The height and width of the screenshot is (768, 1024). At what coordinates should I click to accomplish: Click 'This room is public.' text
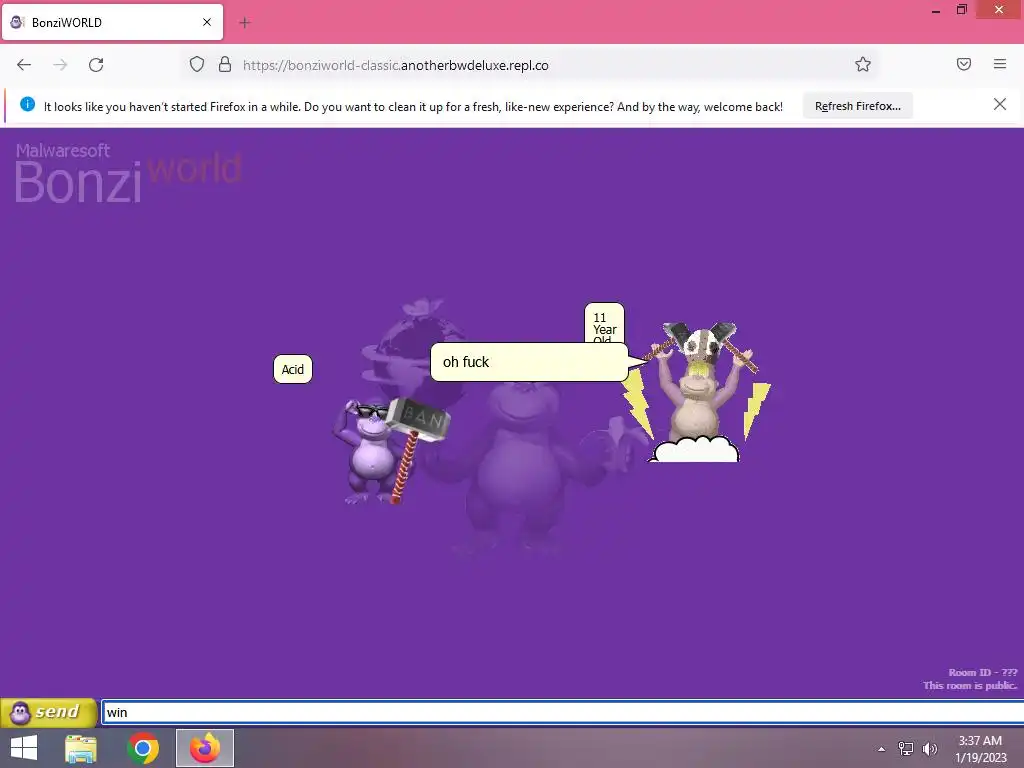(x=970, y=686)
